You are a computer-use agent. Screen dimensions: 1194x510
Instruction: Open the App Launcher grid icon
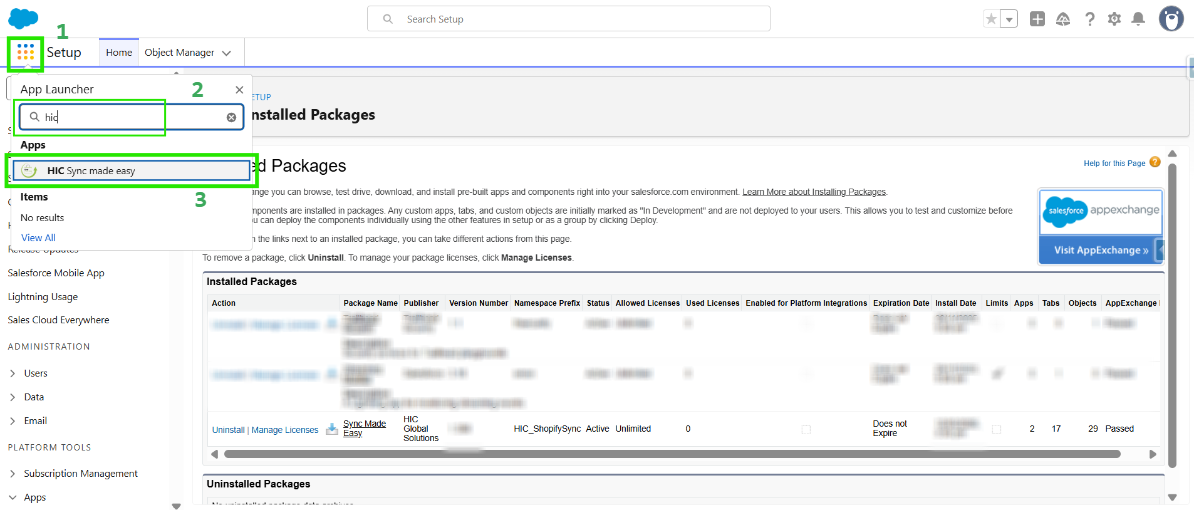coord(25,53)
